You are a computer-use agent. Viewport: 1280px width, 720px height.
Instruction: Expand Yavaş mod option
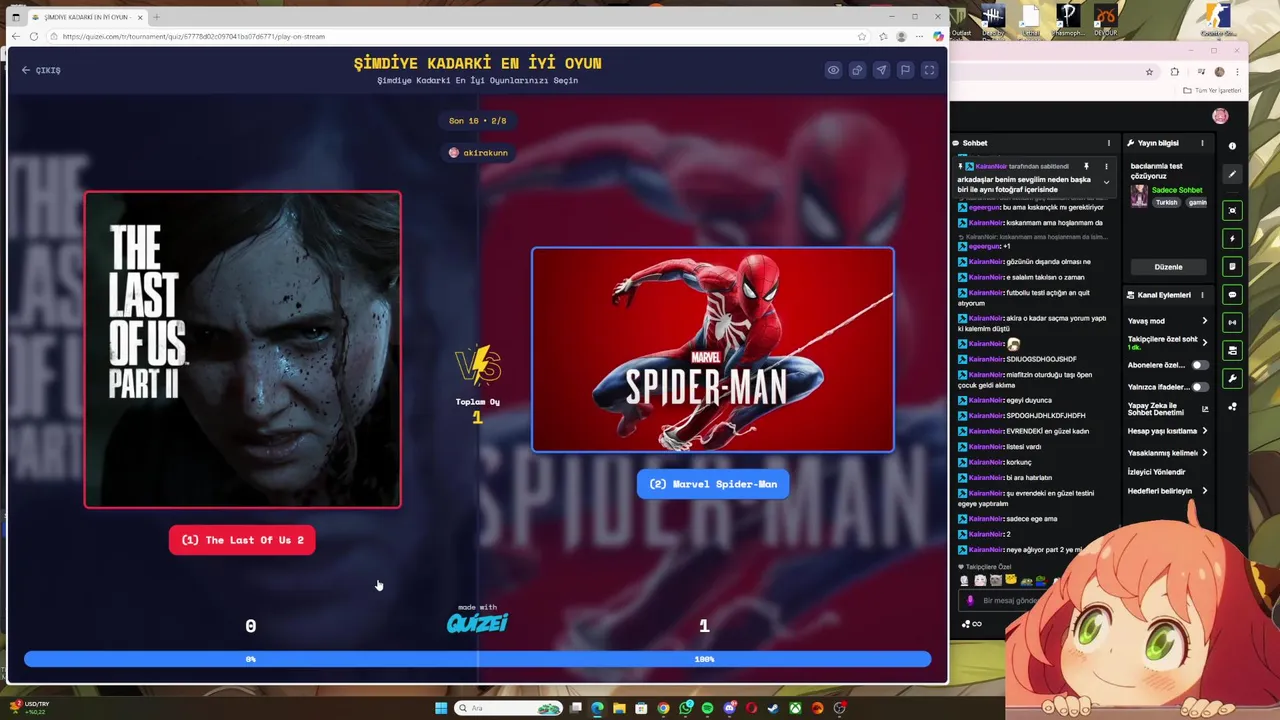tap(1168, 321)
